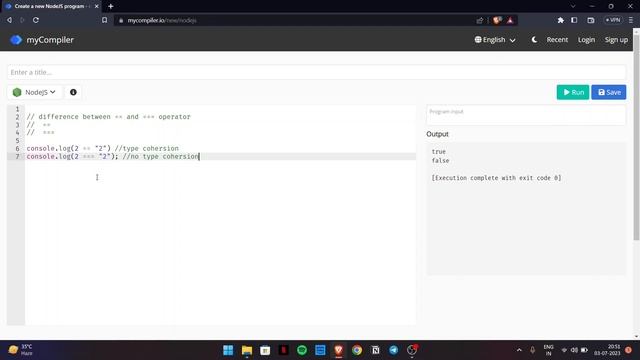Open the tab search chevron dropdown
Viewport: 640px width, 360px height.
coord(573,6)
